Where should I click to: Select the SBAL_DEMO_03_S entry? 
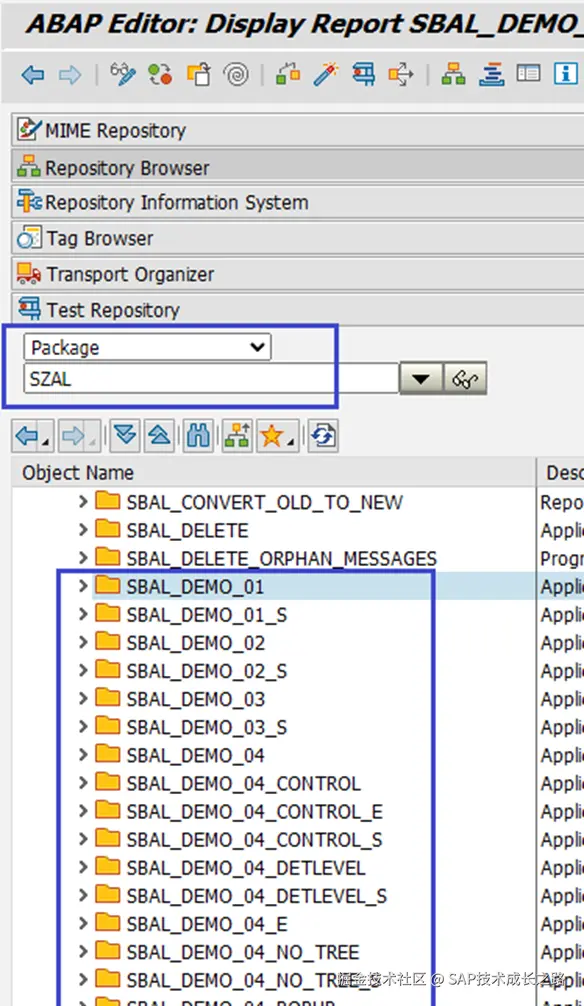pyautogui.click(x=207, y=727)
